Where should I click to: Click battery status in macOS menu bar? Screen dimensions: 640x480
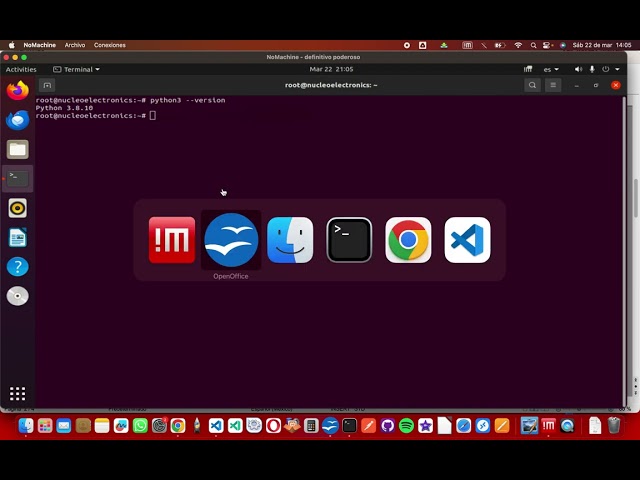(500, 45)
